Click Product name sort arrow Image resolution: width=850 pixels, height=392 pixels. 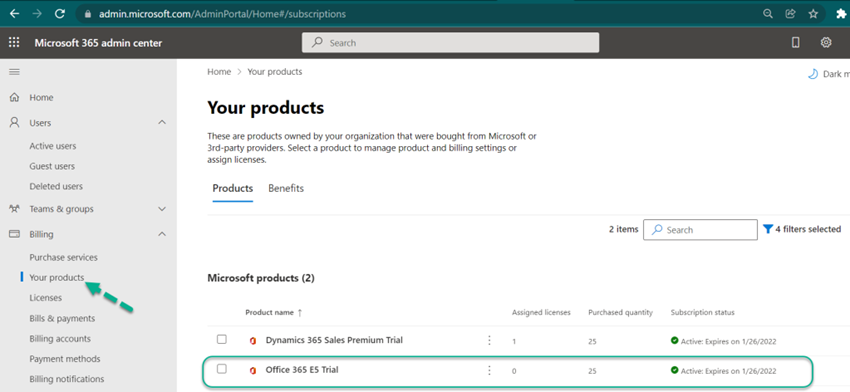[300, 313]
